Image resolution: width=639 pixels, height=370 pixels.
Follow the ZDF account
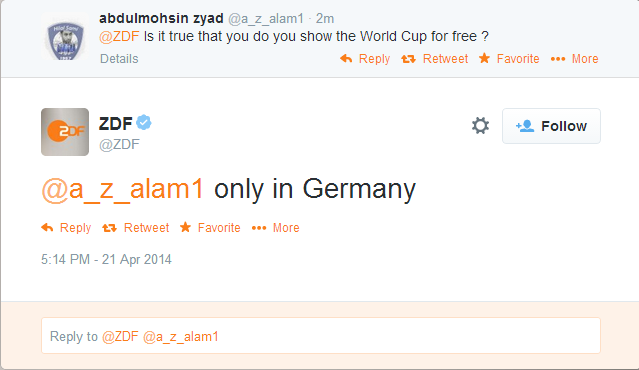tap(551, 126)
